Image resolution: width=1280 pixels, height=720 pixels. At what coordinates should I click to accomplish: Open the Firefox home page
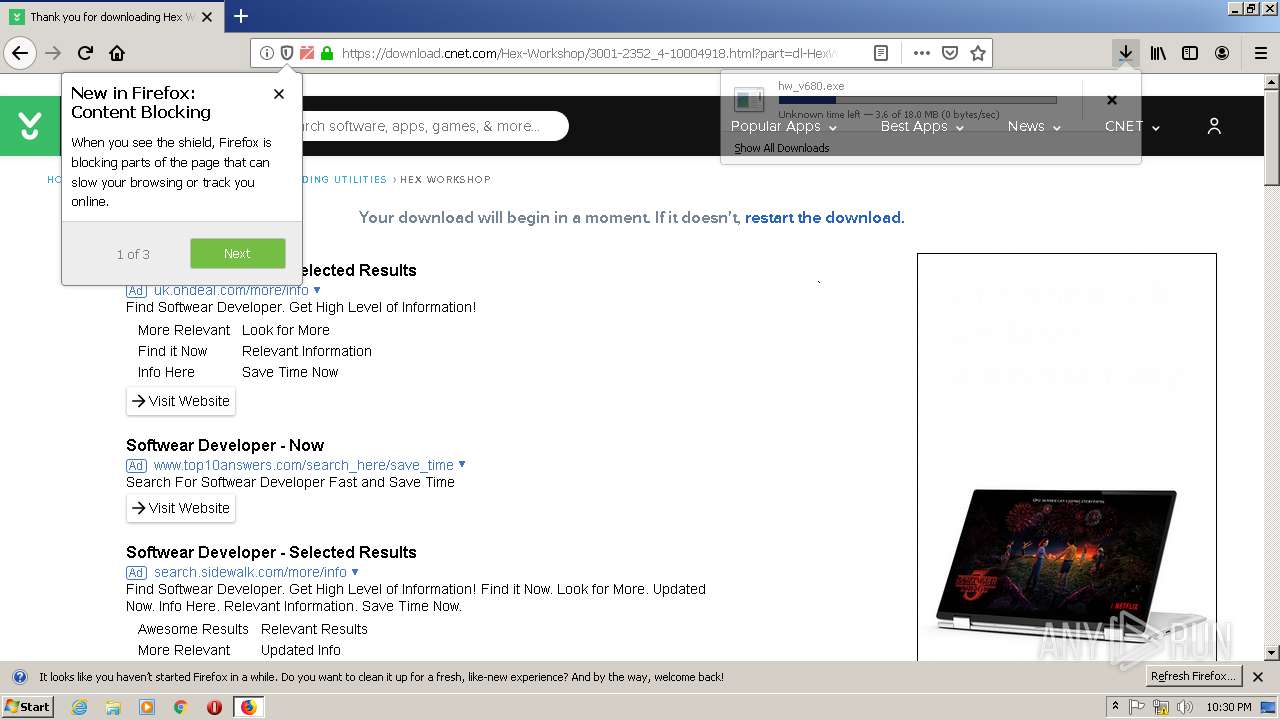(x=117, y=53)
